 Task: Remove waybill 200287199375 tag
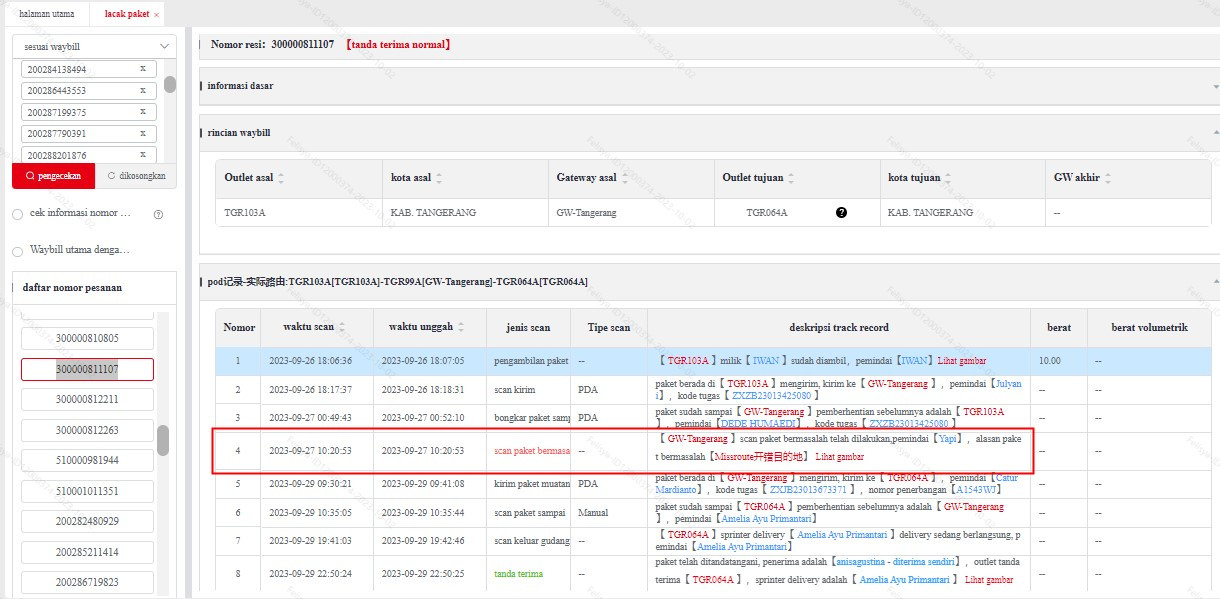143,111
